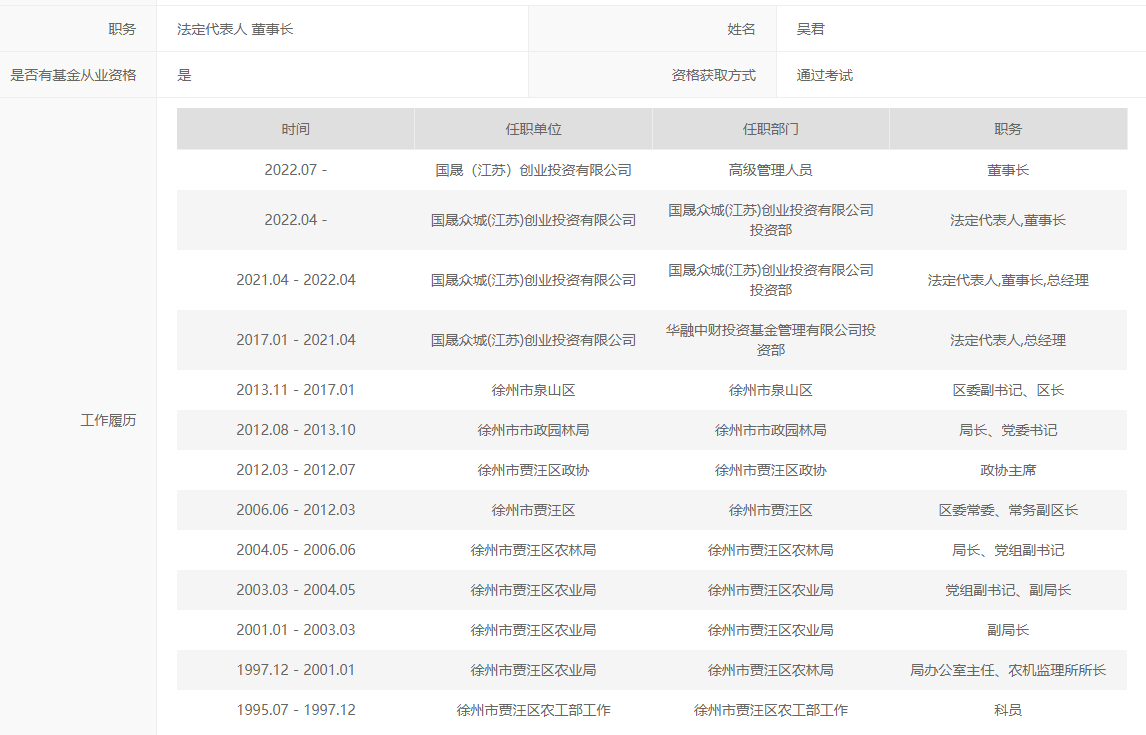Select the 通过考试 qualification value
This screenshot has height=735, width=1146.
pyautogui.click(x=824, y=75)
